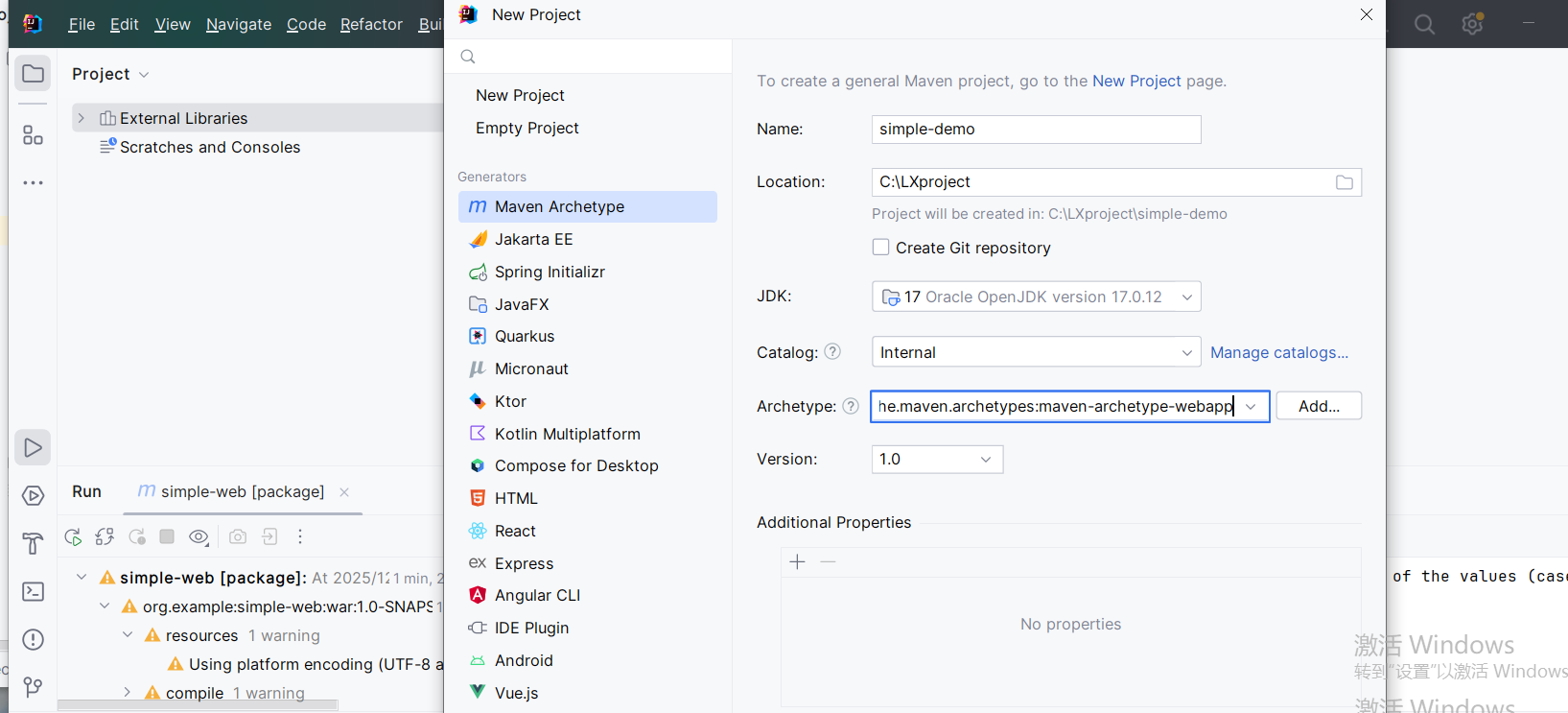
Task: Open the Git version control icon
Action: (x=33, y=686)
